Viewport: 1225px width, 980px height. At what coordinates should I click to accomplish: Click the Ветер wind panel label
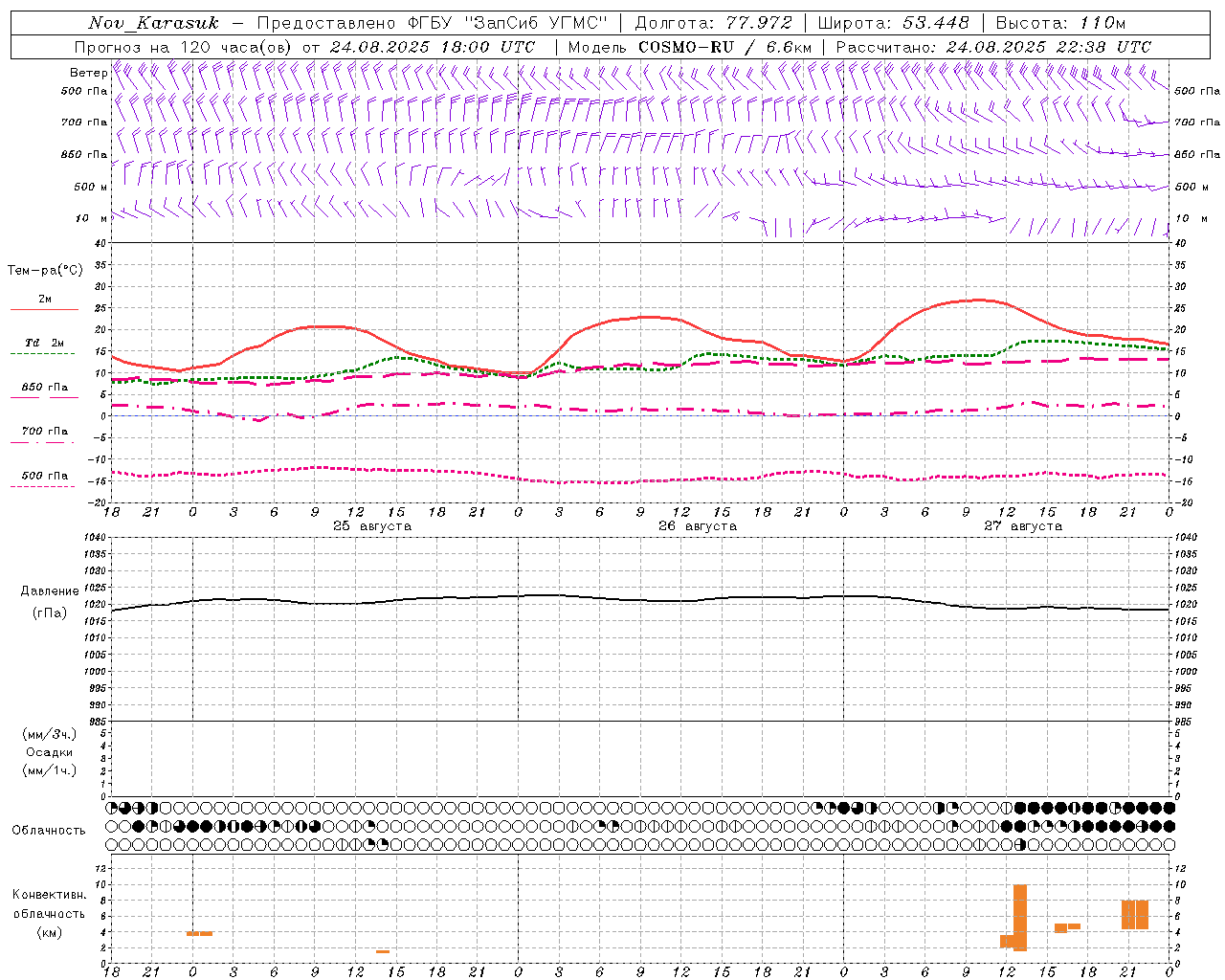(x=88, y=73)
